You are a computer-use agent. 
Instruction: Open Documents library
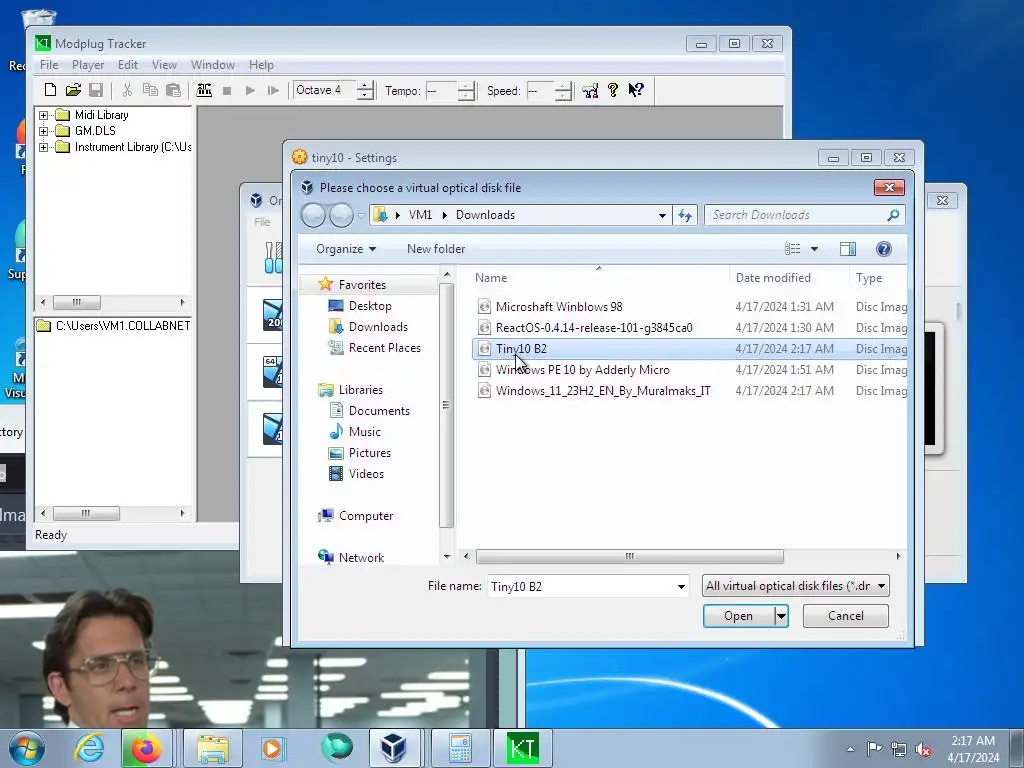[379, 411]
